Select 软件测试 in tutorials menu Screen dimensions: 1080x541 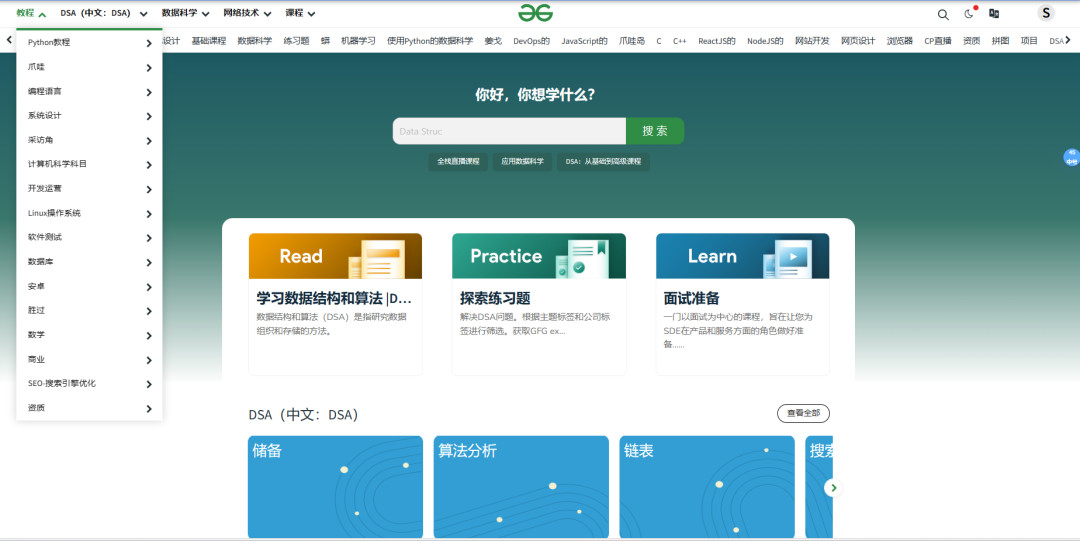coord(90,237)
